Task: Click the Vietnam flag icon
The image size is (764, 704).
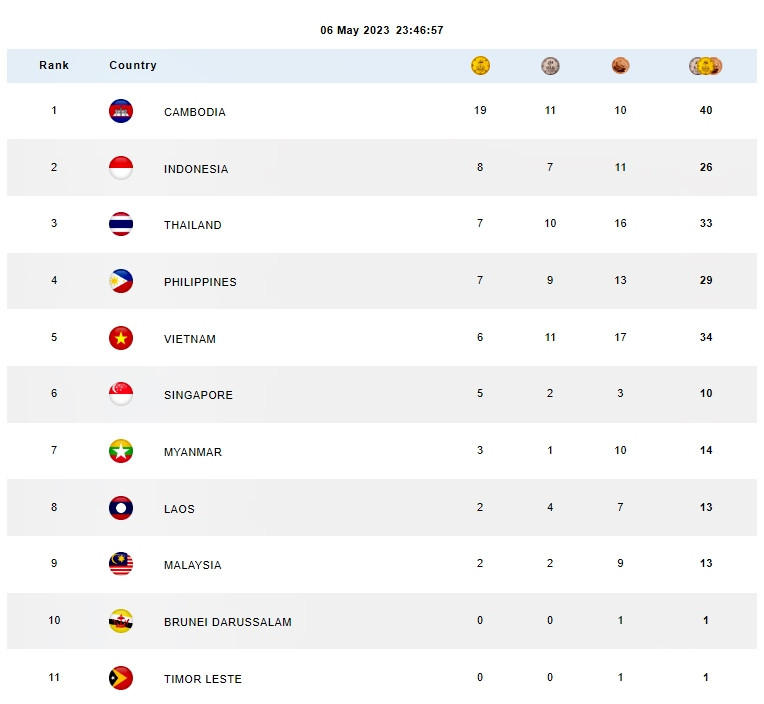Action: (x=121, y=338)
